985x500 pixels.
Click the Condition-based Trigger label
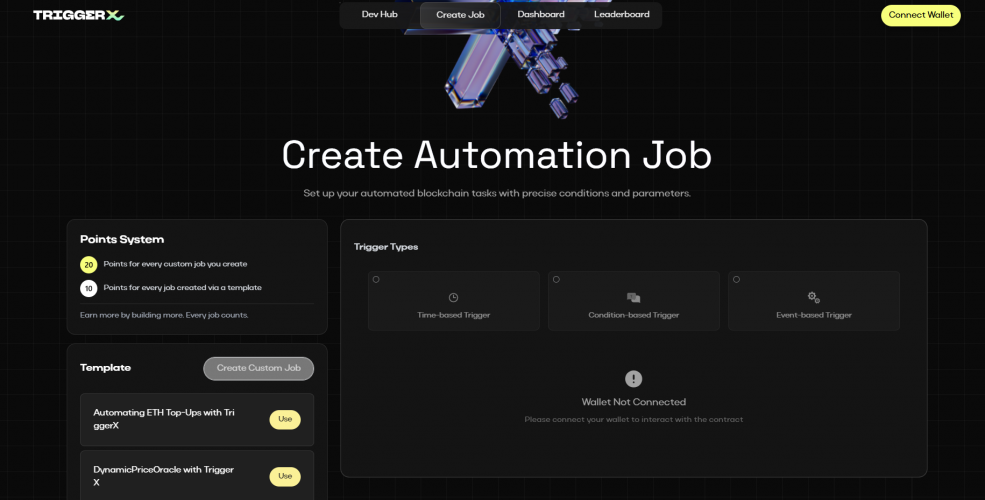coord(633,315)
